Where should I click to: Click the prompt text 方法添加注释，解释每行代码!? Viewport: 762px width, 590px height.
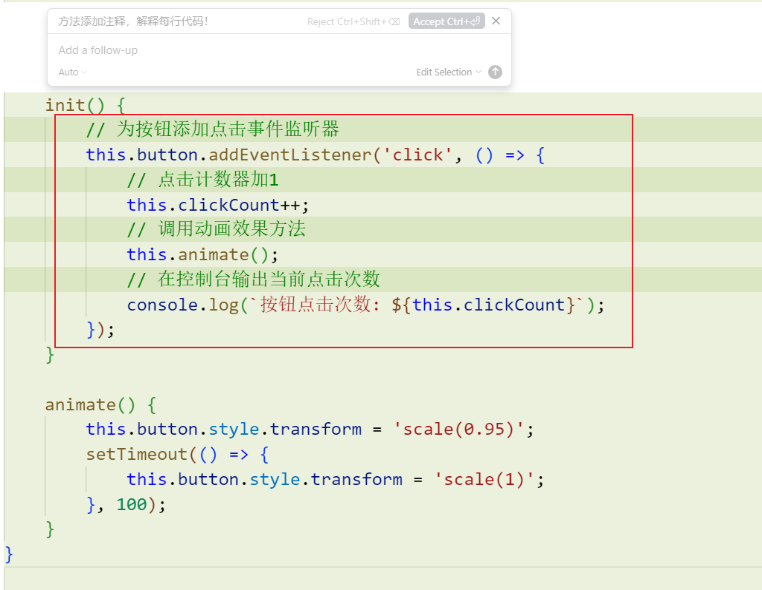(x=133, y=21)
